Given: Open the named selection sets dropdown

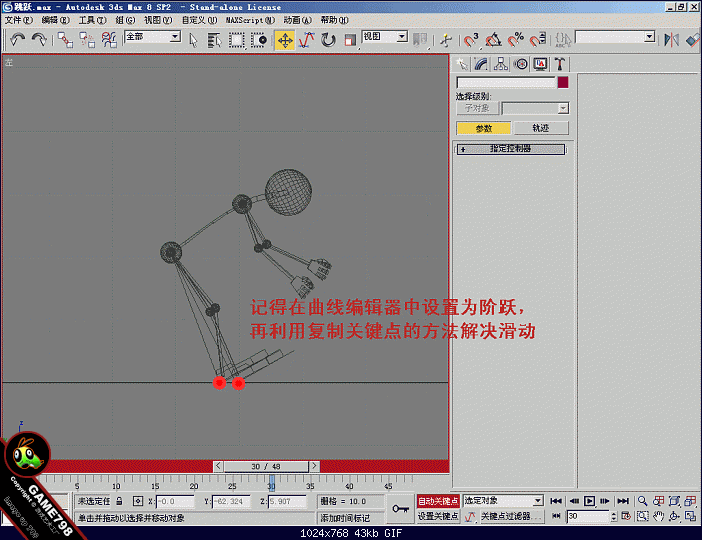Looking at the screenshot, I should 650,37.
